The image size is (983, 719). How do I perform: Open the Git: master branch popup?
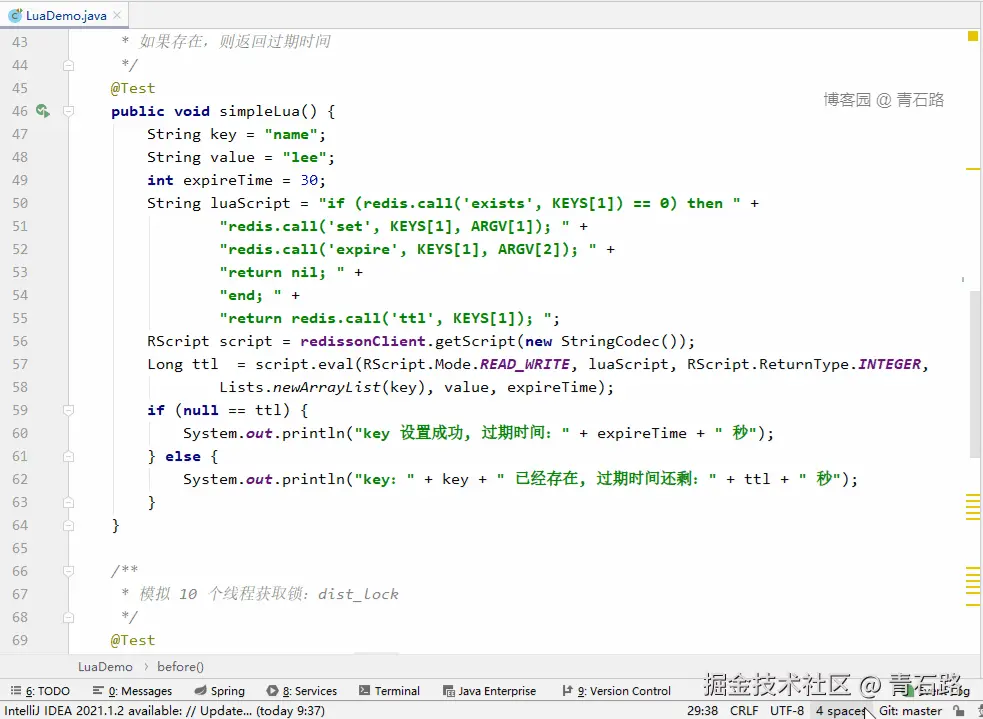pyautogui.click(x=910, y=711)
